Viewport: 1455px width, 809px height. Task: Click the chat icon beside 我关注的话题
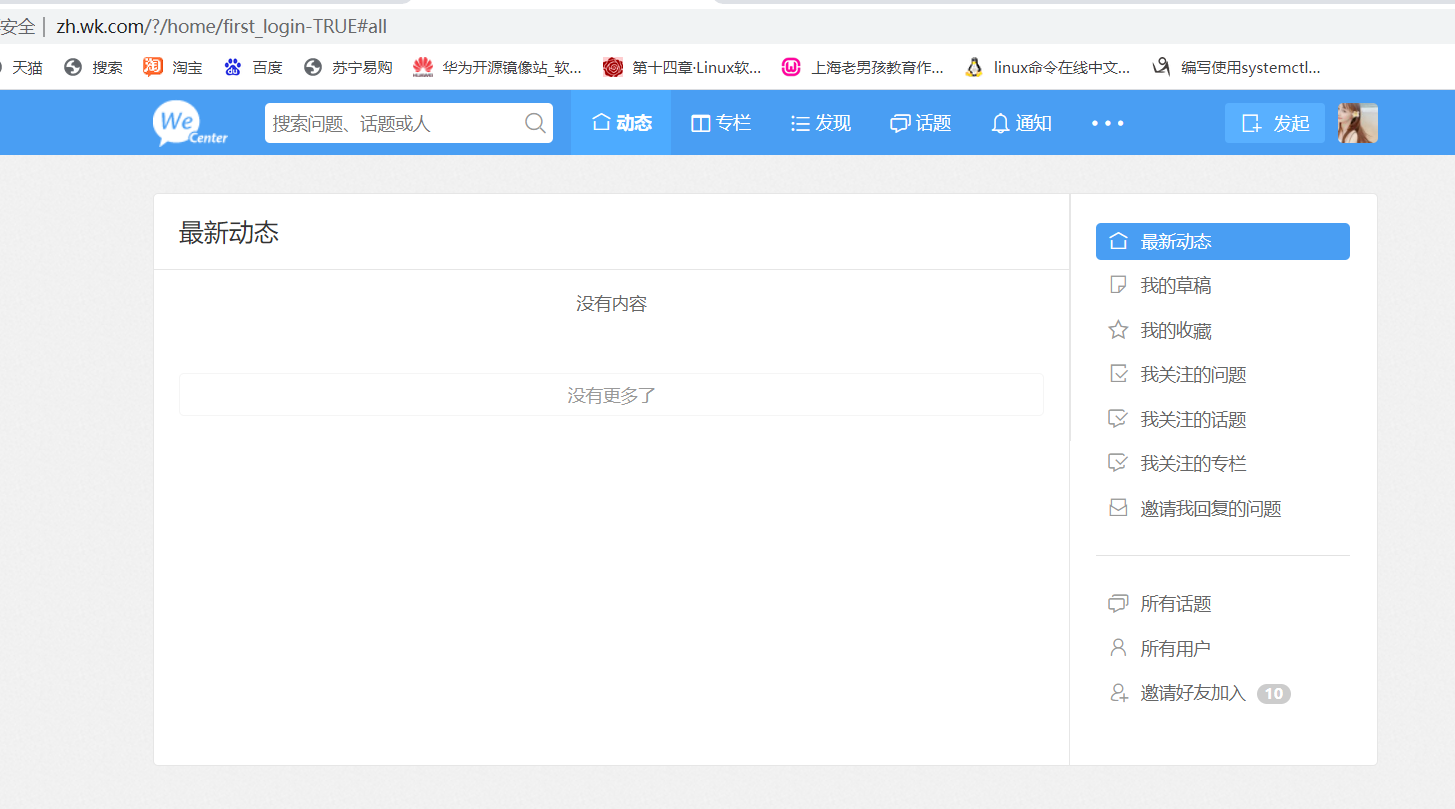pos(1118,419)
